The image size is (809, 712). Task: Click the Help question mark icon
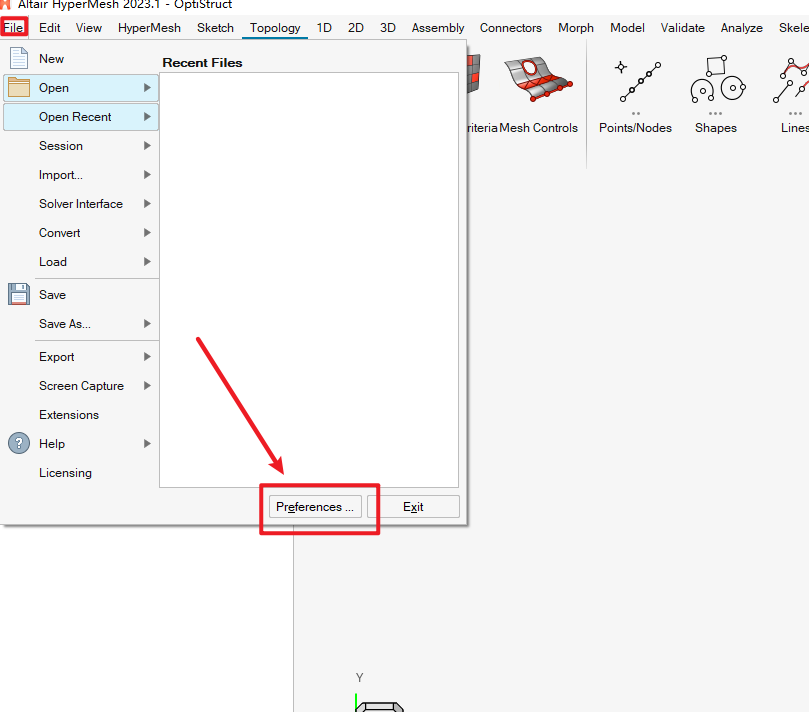pos(19,444)
